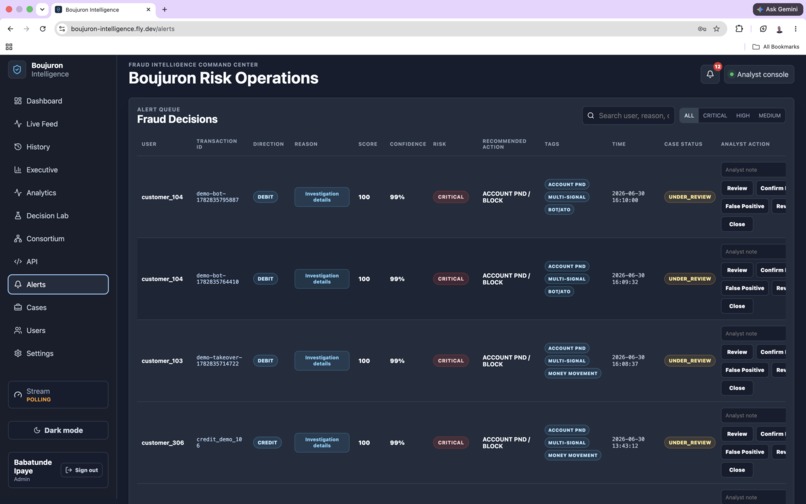This screenshot has height=504, width=806.
Task: Open Investigation details for demo-takeover transaction
Action: 322,361
